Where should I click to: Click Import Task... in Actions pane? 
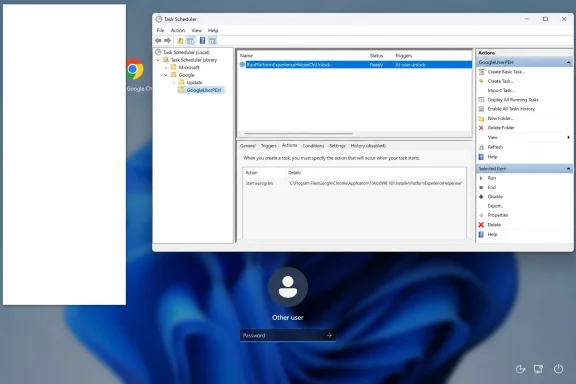[x=501, y=90]
